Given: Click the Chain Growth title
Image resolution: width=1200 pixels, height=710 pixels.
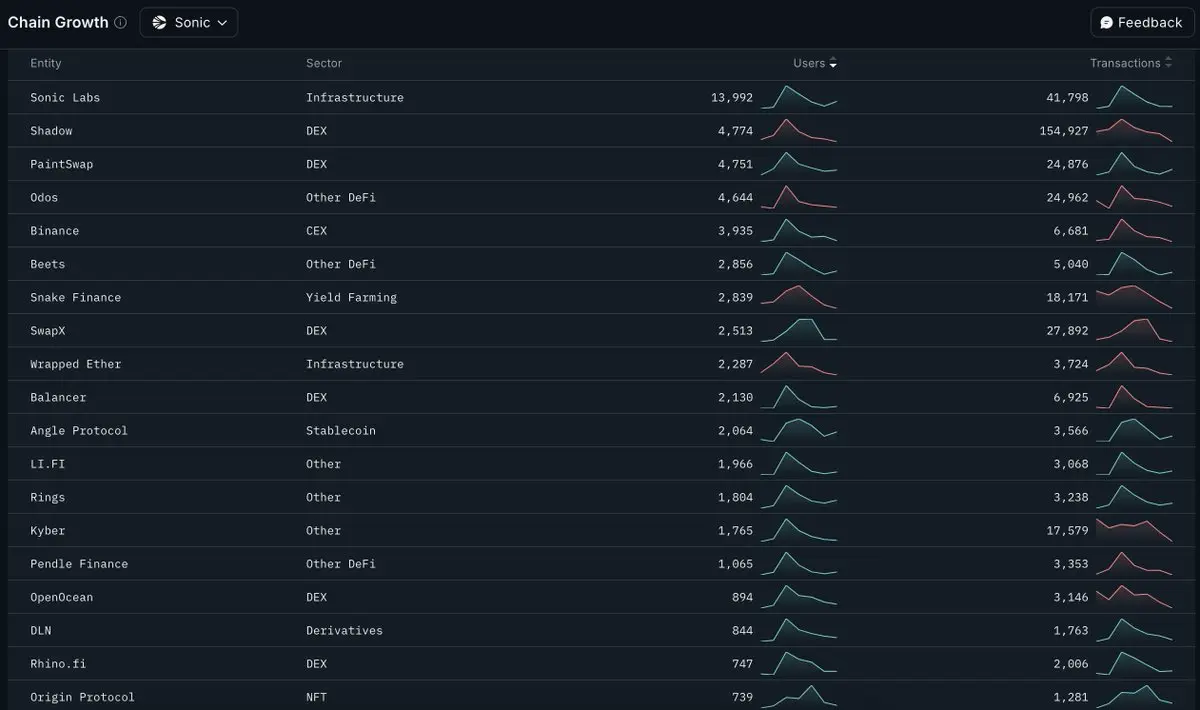Looking at the screenshot, I should (58, 22).
